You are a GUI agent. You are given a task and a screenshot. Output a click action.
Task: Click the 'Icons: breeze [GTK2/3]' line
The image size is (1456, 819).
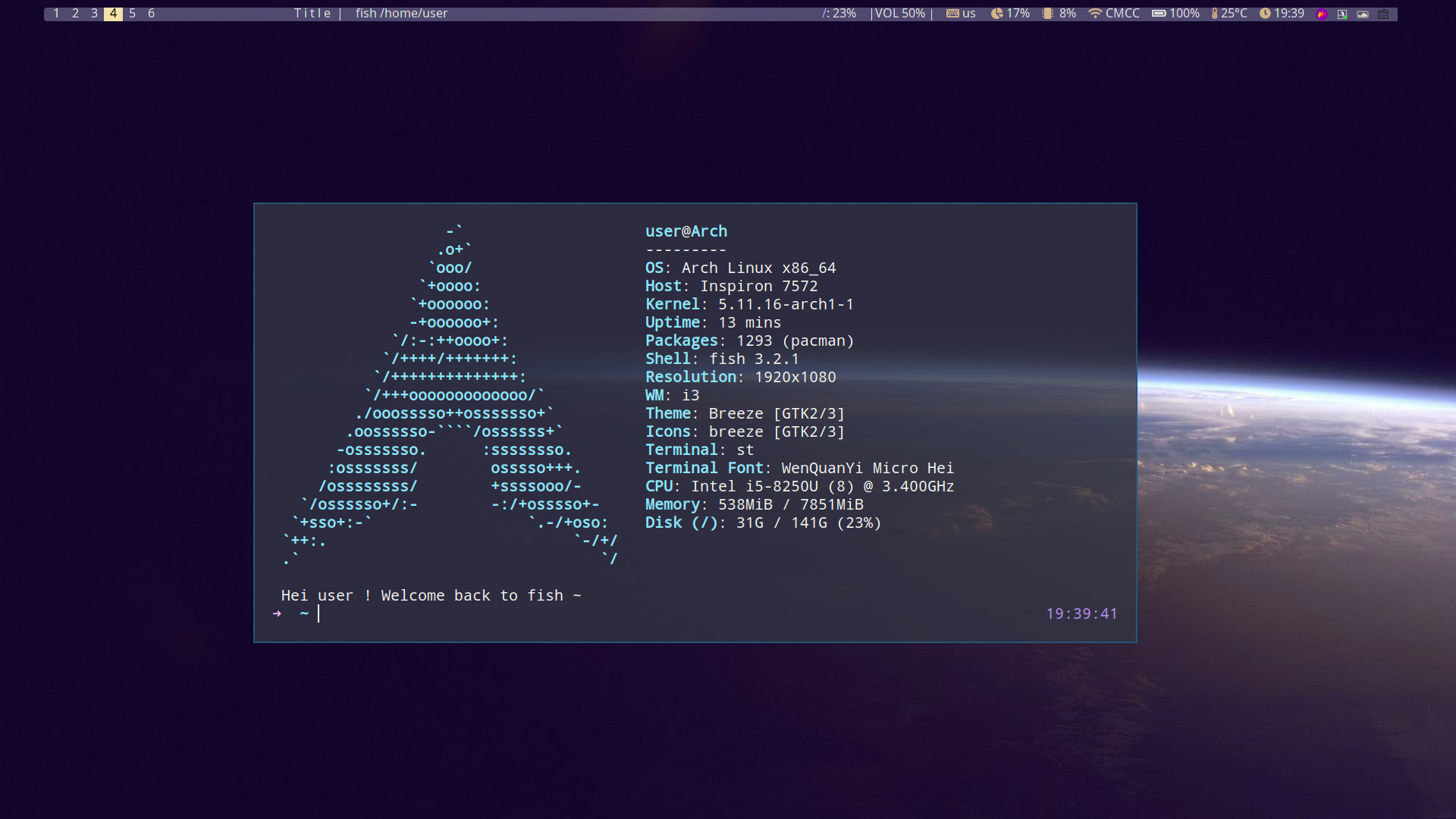(x=745, y=431)
